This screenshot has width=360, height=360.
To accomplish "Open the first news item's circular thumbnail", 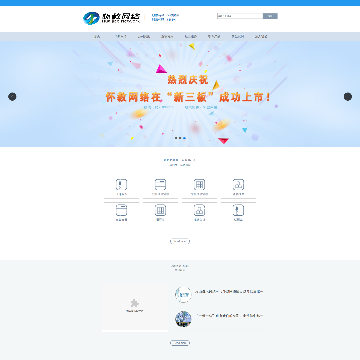I will click(x=183, y=295).
